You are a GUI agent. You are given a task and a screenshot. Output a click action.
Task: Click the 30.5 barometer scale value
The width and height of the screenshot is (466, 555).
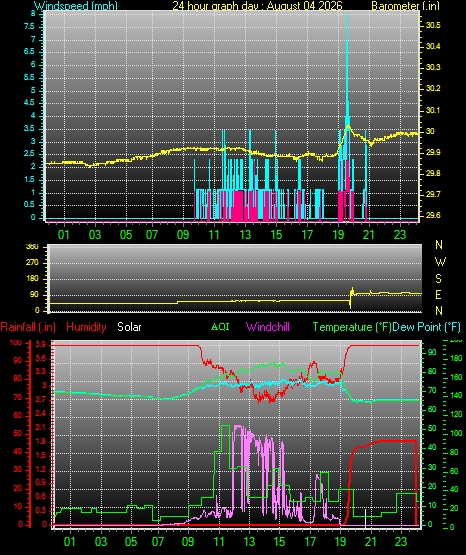click(x=433, y=25)
